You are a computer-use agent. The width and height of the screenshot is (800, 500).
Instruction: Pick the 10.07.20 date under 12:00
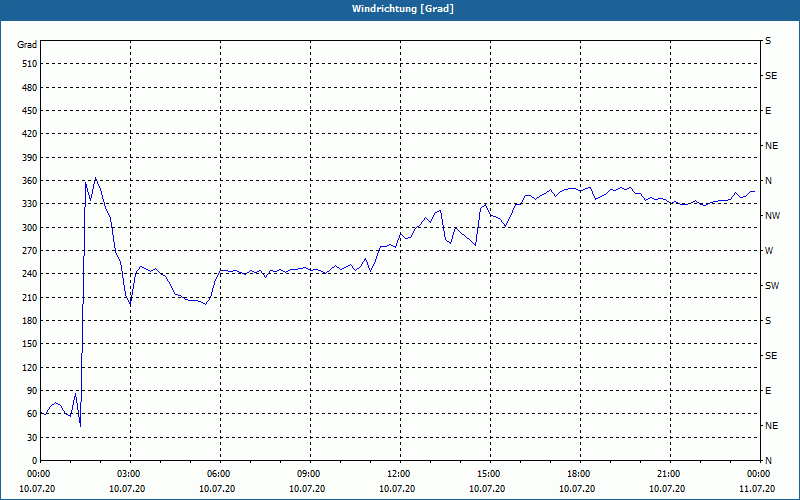pyautogui.click(x=397, y=489)
